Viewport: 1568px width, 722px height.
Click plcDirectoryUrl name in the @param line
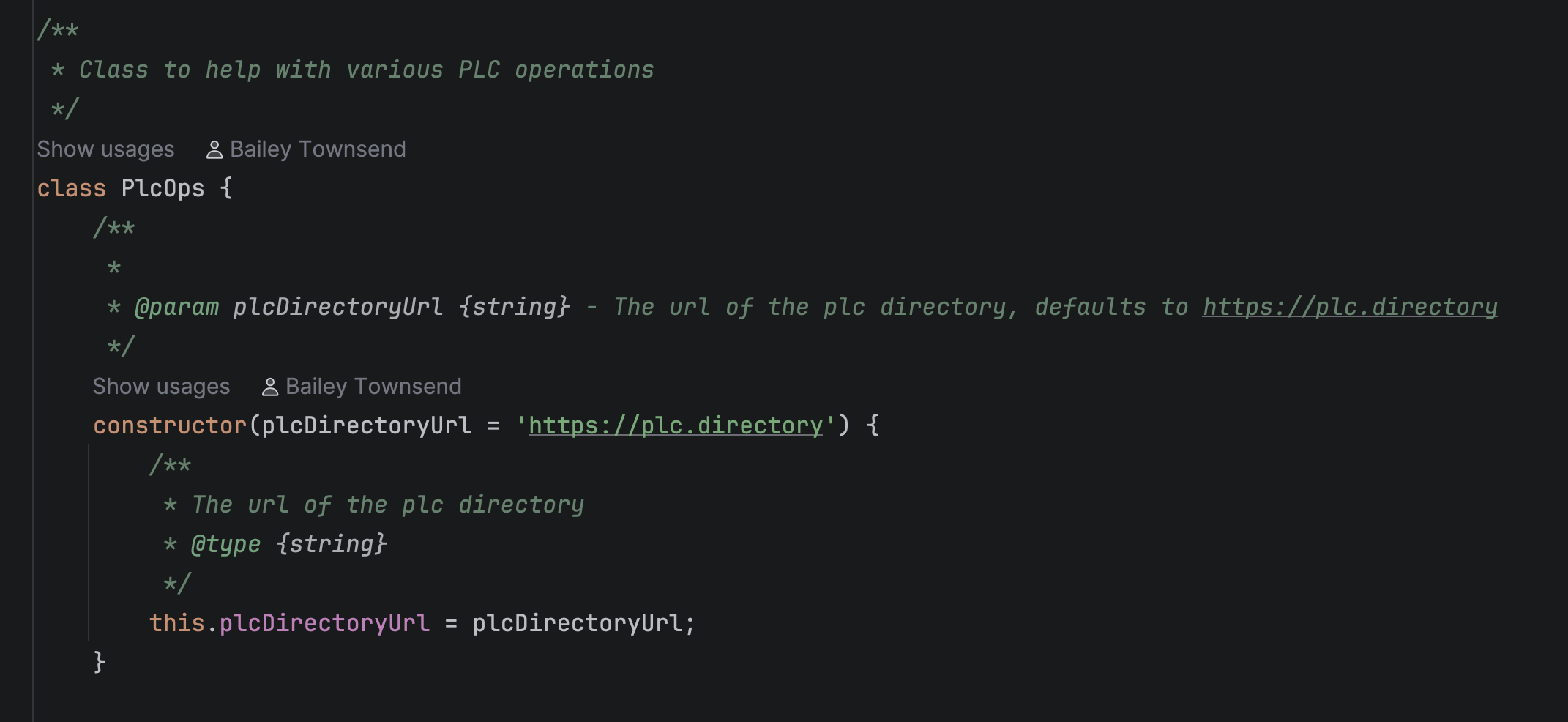click(x=337, y=307)
